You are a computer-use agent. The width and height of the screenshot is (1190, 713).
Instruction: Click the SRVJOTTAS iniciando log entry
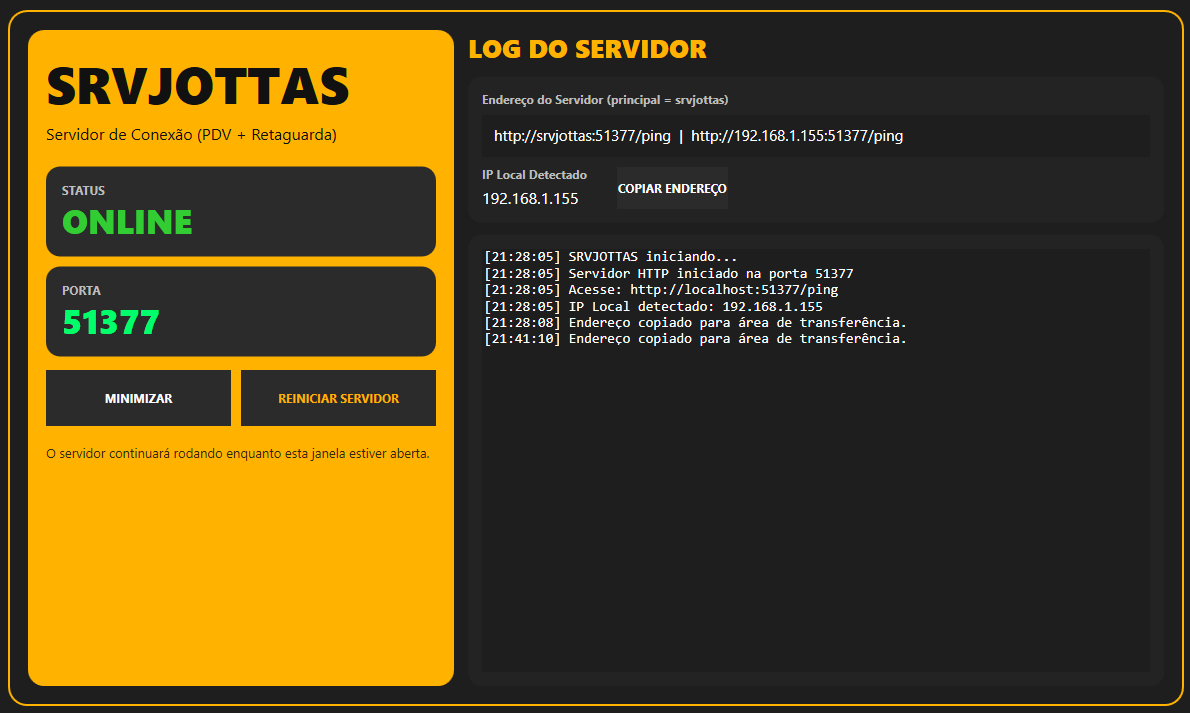pyautogui.click(x=625, y=256)
